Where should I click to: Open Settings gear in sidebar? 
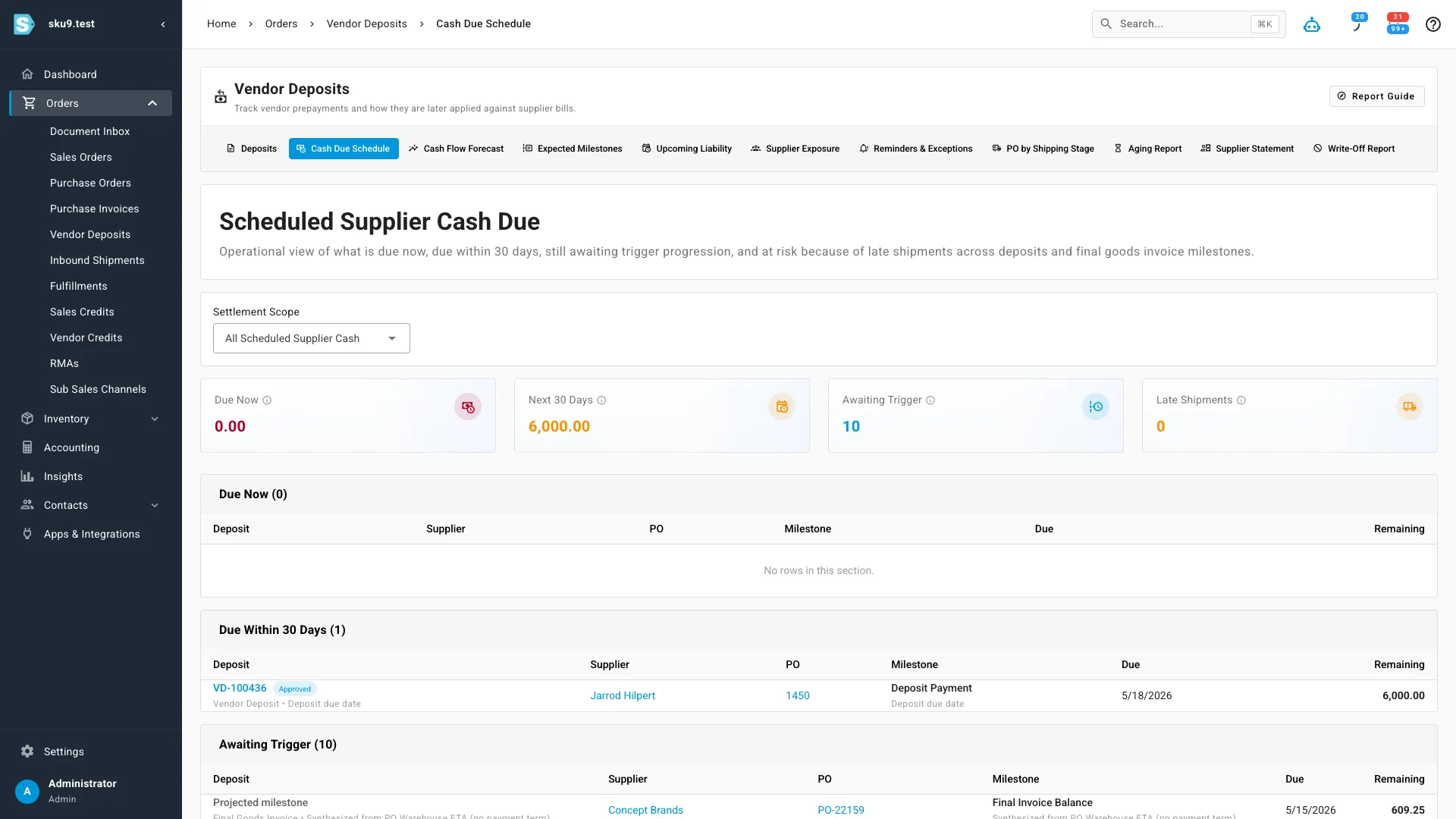(27, 752)
